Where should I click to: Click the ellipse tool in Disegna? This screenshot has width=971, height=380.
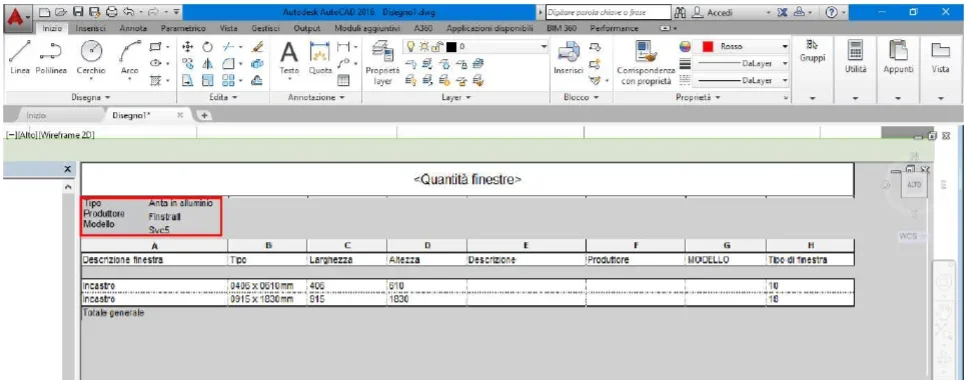click(155, 63)
